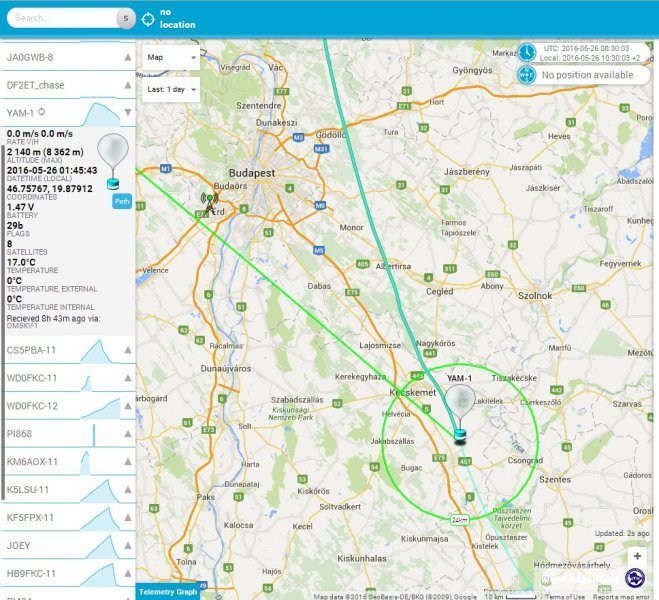Viewport: 659px width, 600px height.
Task: Select the JA0GWB-8 label
Action: (x=30, y=58)
